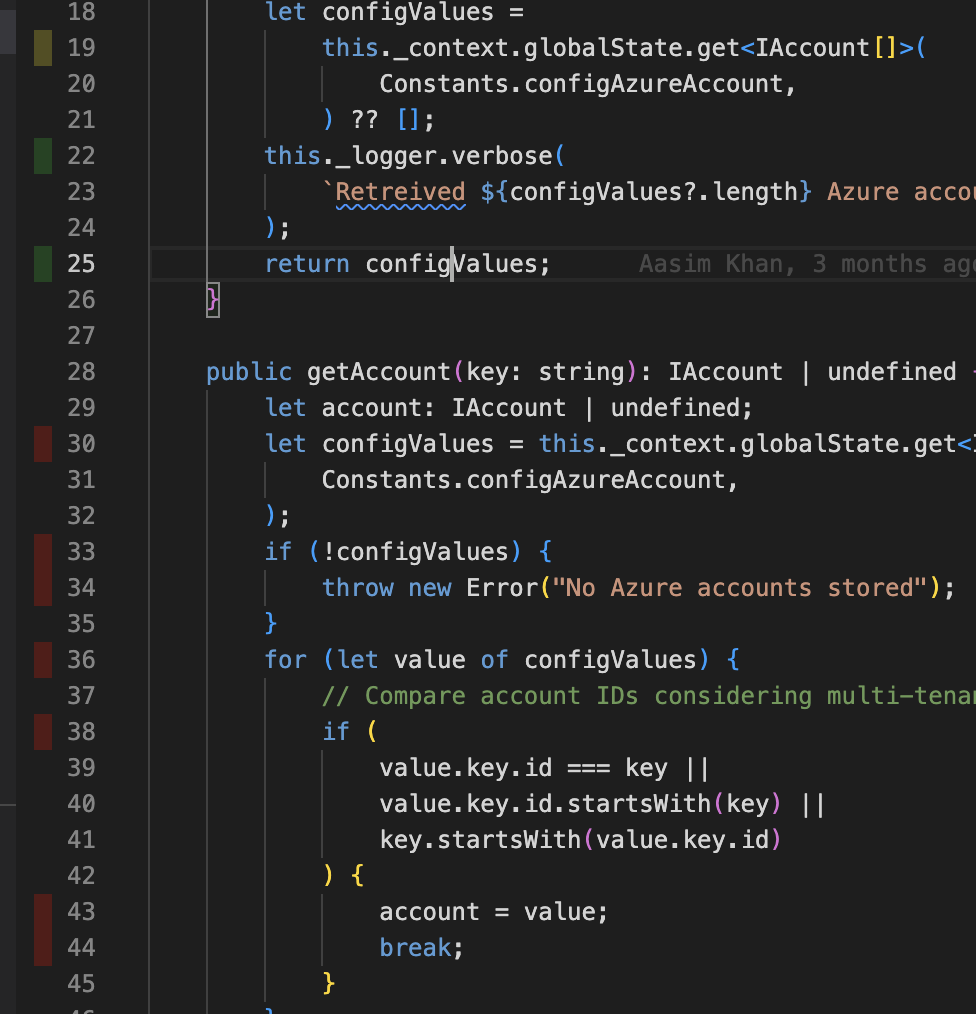Screen dimensions: 976x1014
Task: Click the highlighted closing brace on line 26
Action: [x=212, y=300]
